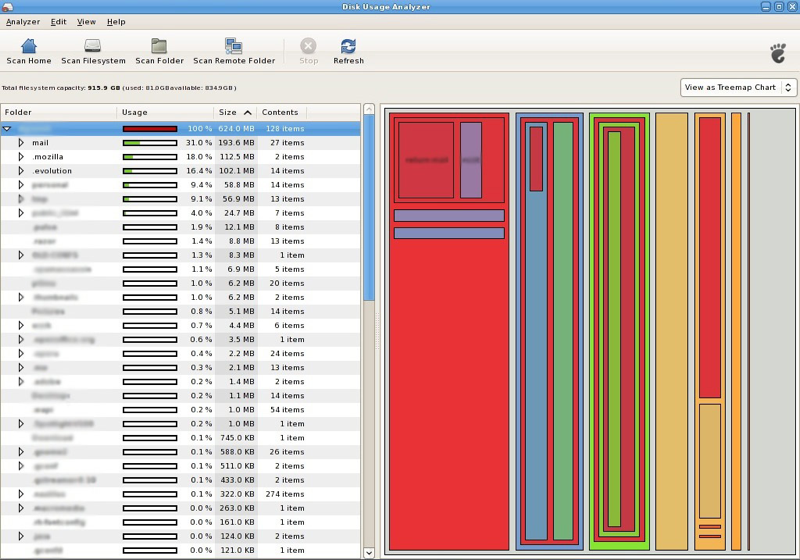Image resolution: width=800 pixels, height=560 pixels.
Task: Click the Scan Filesystem drive icon
Action: pos(92,46)
